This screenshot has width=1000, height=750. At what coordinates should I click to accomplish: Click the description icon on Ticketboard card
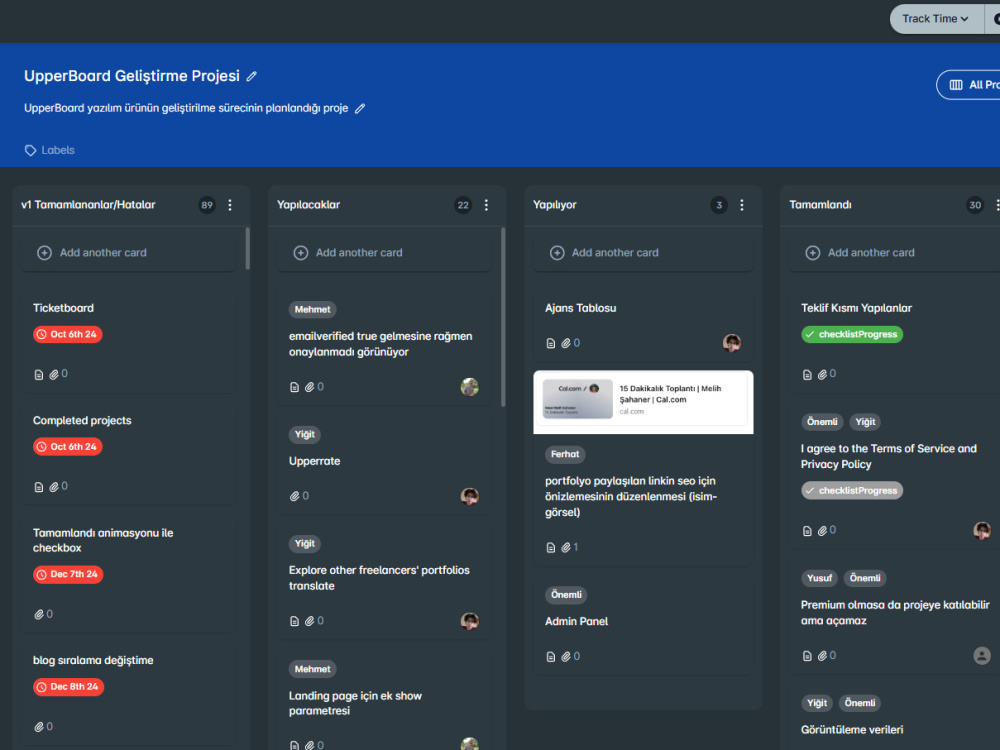tap(39, 375)
